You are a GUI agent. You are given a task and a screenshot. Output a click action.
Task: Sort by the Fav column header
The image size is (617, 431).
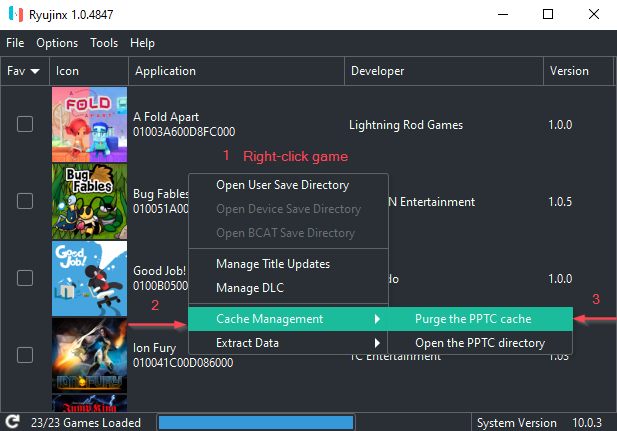25,71
